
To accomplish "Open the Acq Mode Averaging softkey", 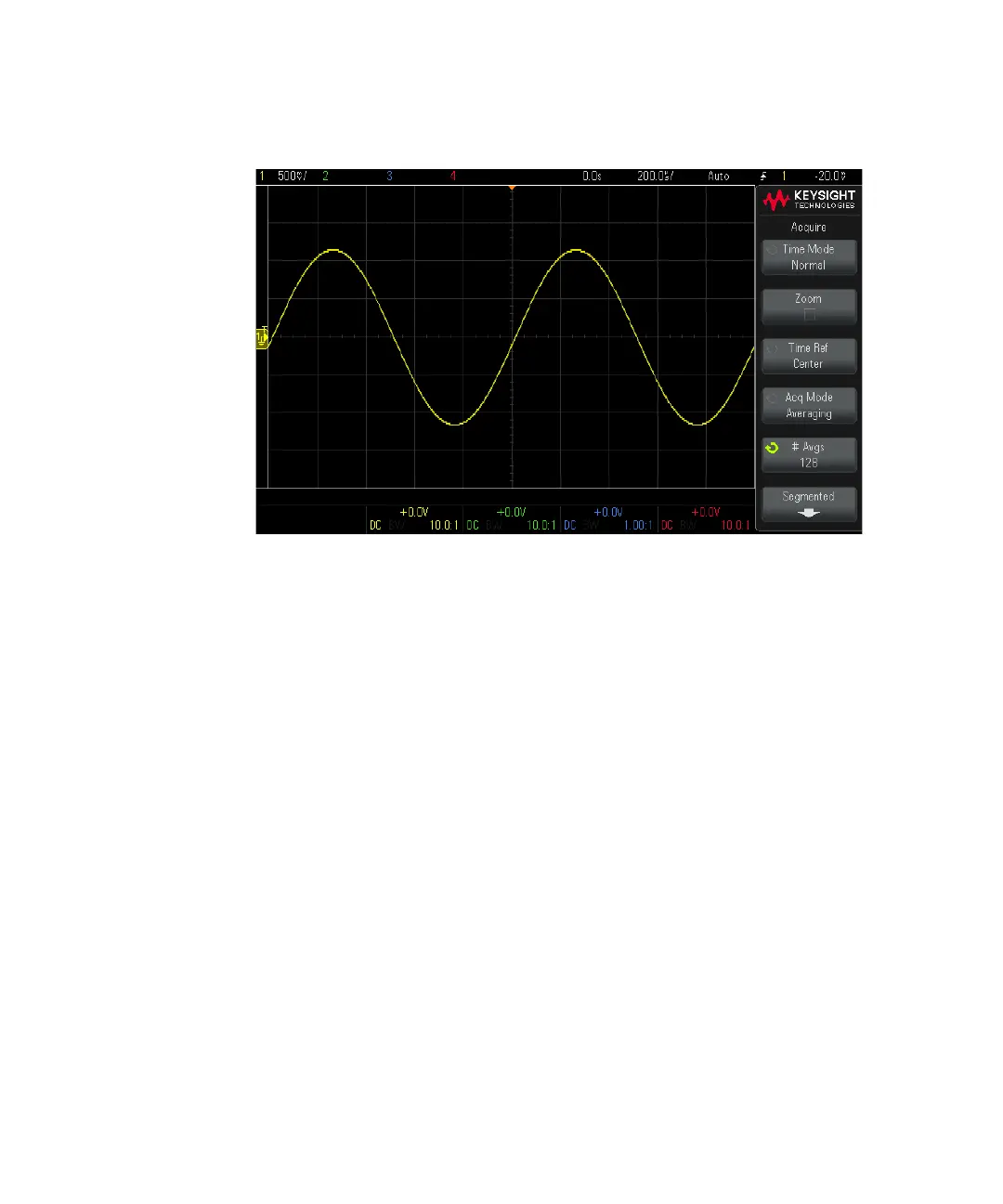I will pos(809,406).
